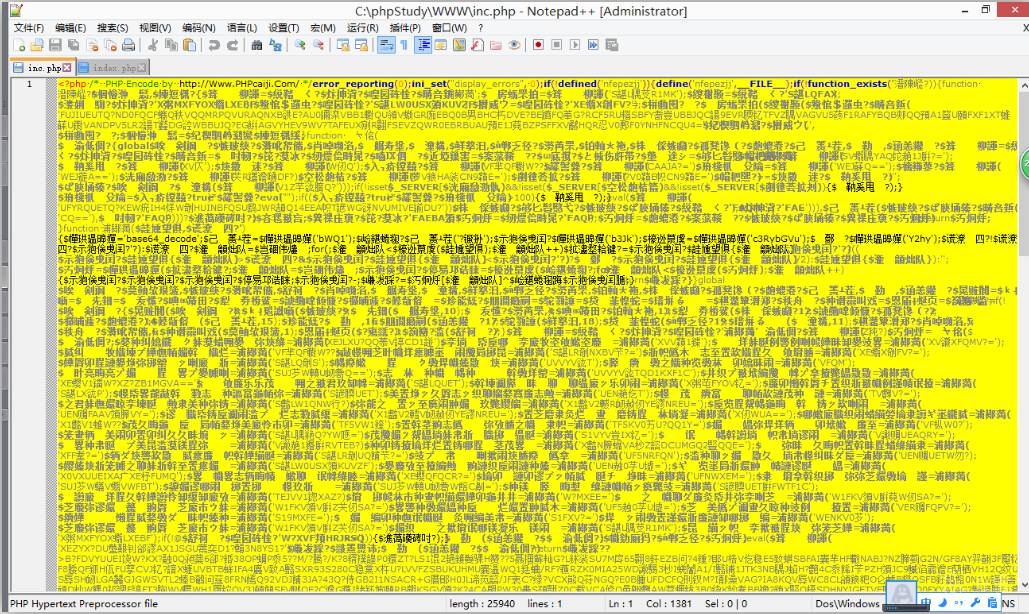Click the Stop Recording macro button
Image resolution: width=1029 pixels, height=614 pixels.
[556, 45]
